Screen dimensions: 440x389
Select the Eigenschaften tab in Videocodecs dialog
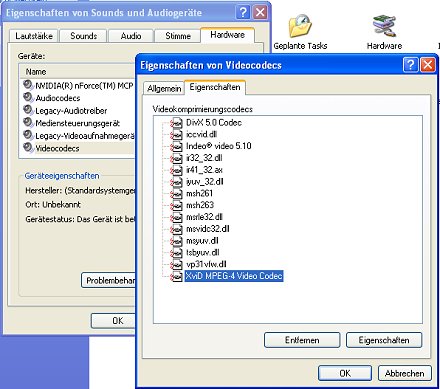click(x=215, y=87)
